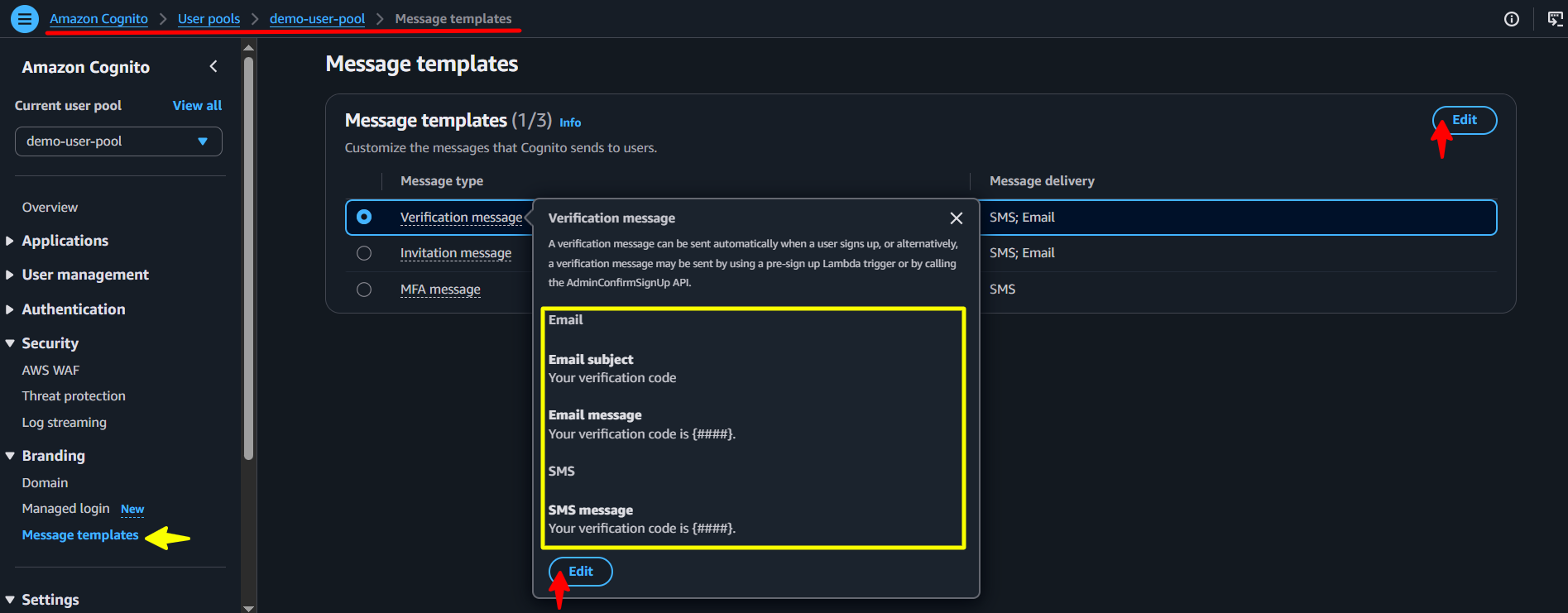This screenshot has width=1568, height=613.
Task: Open the Invitation message link
Action: (456, 253)
